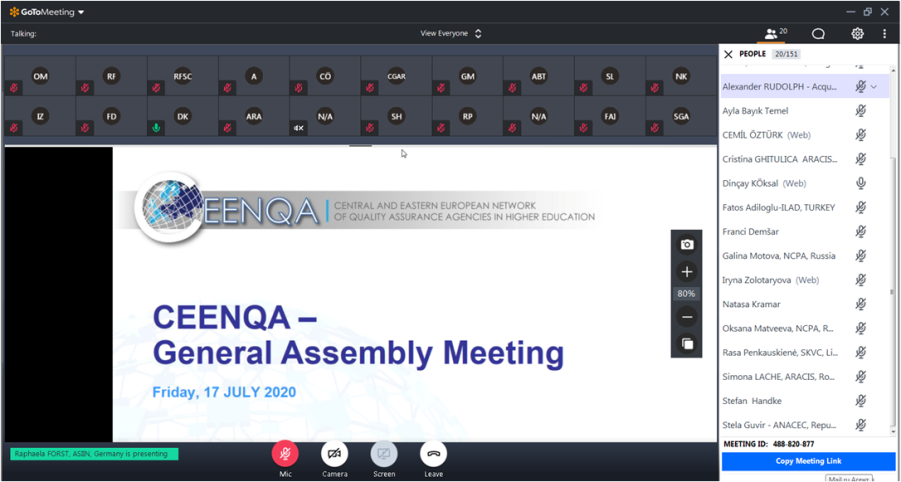
Task: Close the People panel with X
Action: [x=728, y=54]
